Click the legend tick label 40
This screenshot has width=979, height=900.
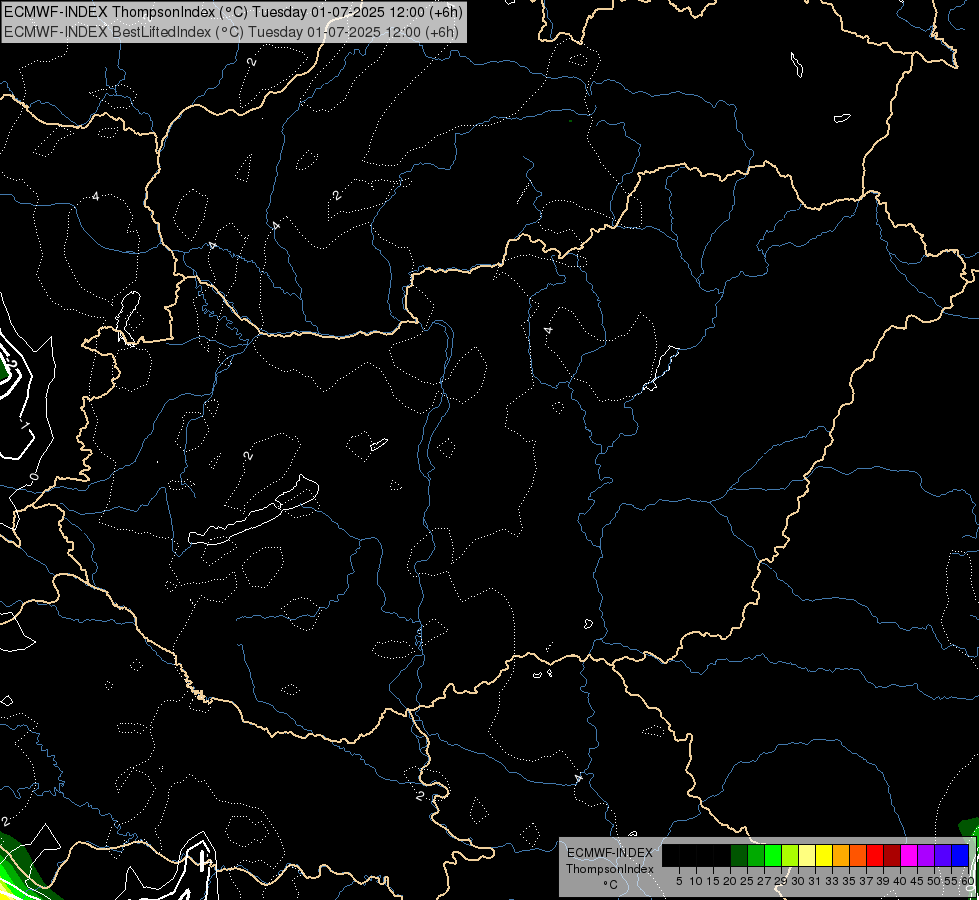[900, 881]
